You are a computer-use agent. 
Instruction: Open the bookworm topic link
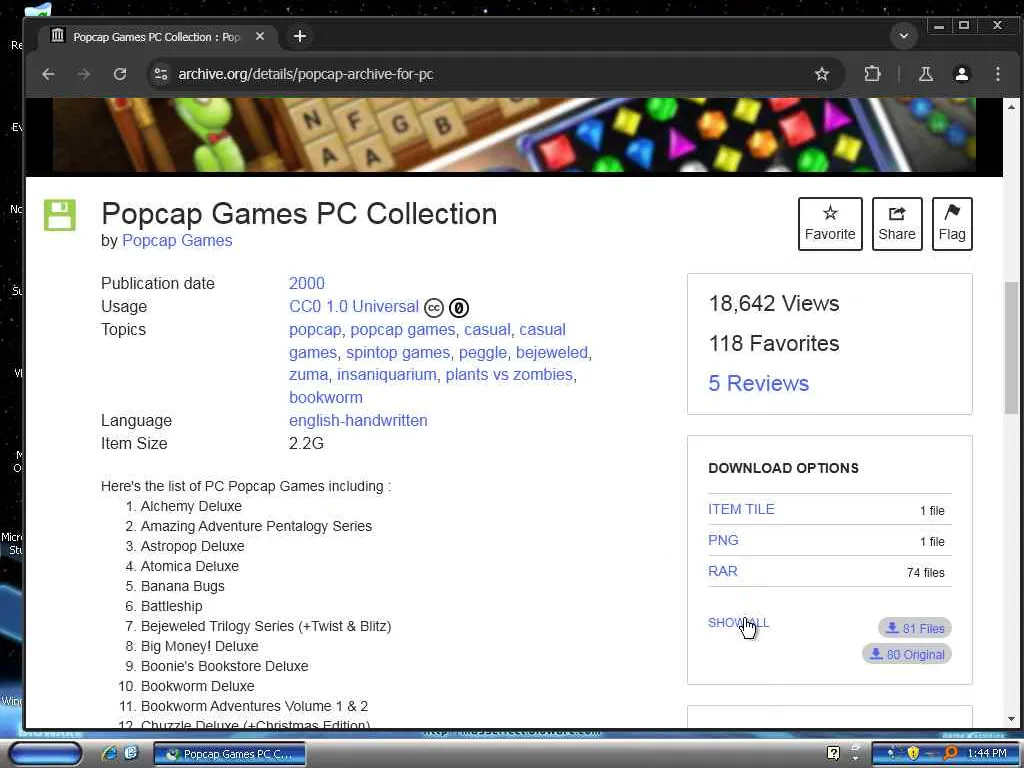pyautogui.click(x=326, y=397)
